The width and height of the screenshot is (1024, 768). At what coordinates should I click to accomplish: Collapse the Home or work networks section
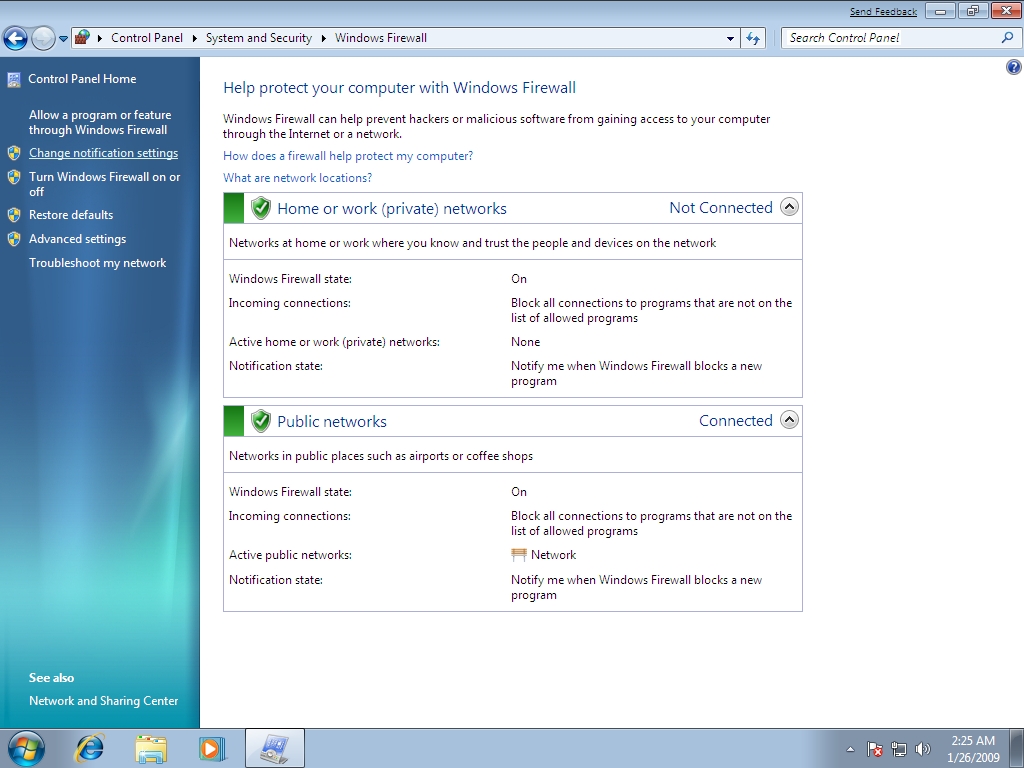tap(789, 208)
